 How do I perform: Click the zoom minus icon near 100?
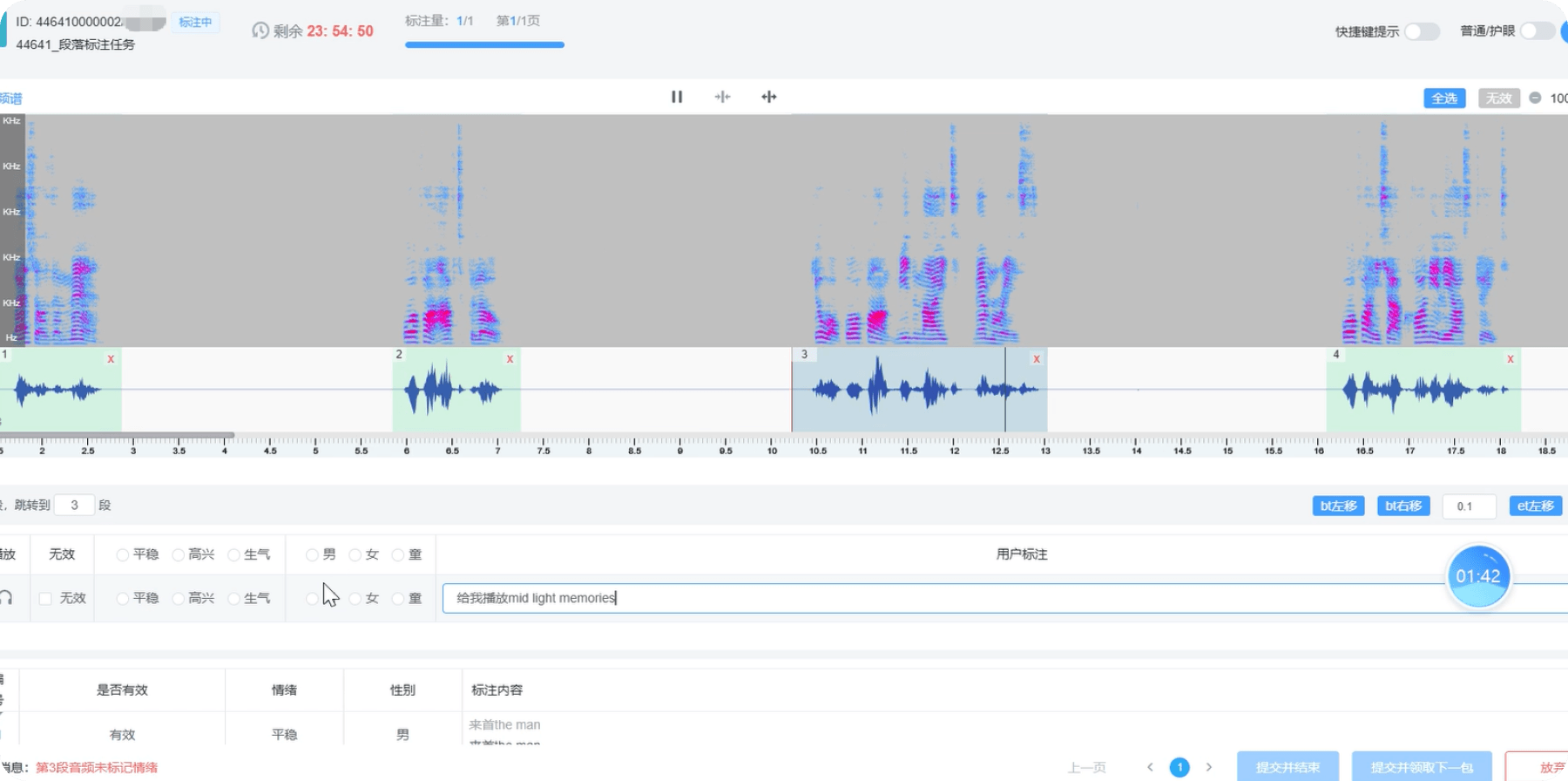point(1535,98)
